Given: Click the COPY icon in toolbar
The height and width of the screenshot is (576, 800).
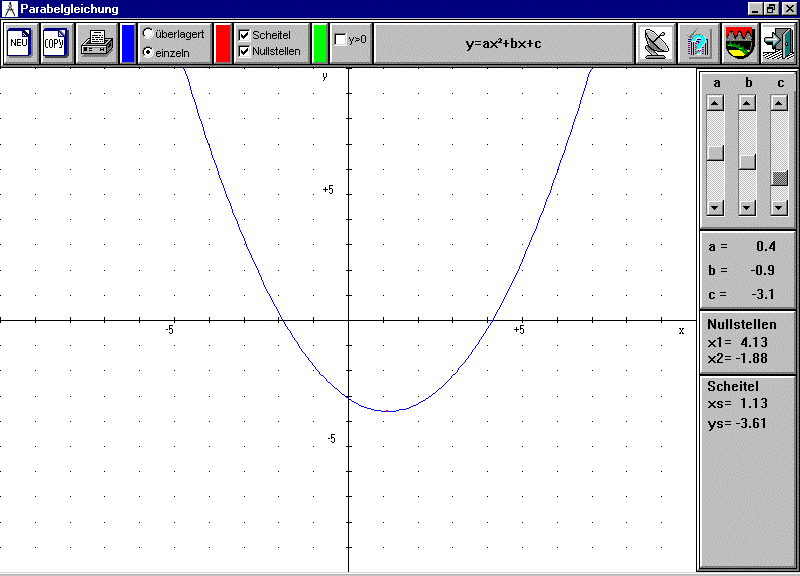Looking at the screenshot, I should (56, 43).
